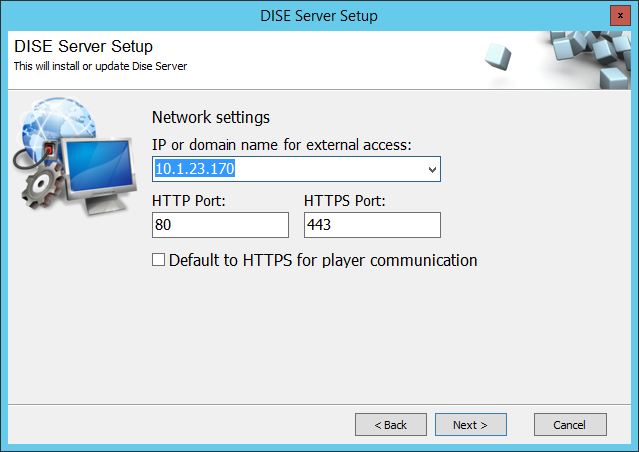
Task: Click the Network settings heading
Action: point(211,117)
